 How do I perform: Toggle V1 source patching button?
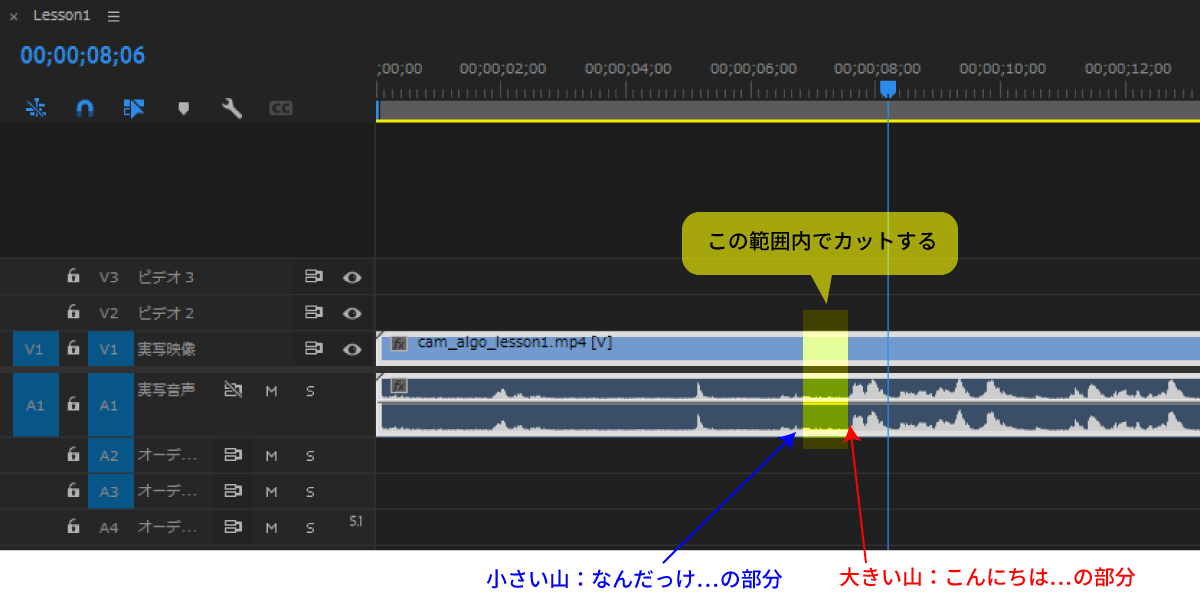[x=35, y=349]
